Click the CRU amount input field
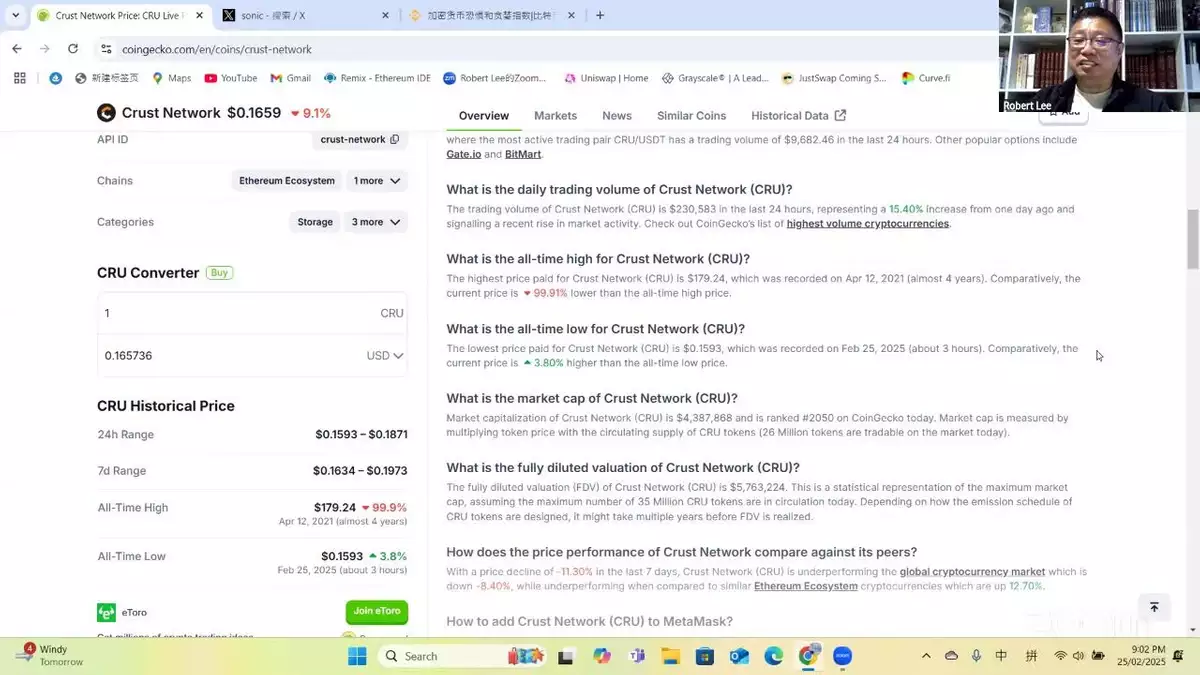Image resolution: width=1200 pixels, height=675 pixels. point(252,314)
